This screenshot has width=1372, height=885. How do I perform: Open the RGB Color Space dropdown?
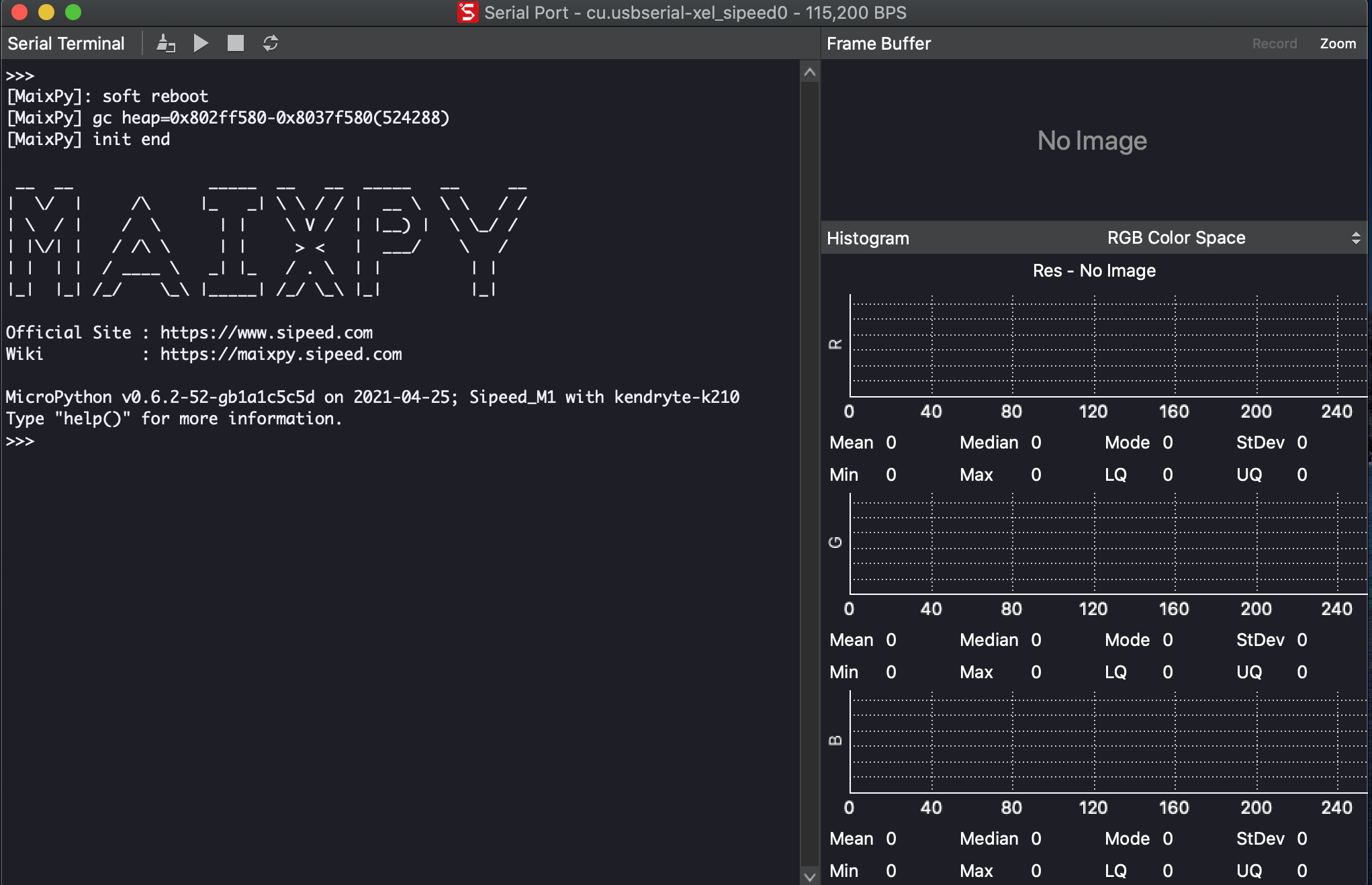[1175, 238]
